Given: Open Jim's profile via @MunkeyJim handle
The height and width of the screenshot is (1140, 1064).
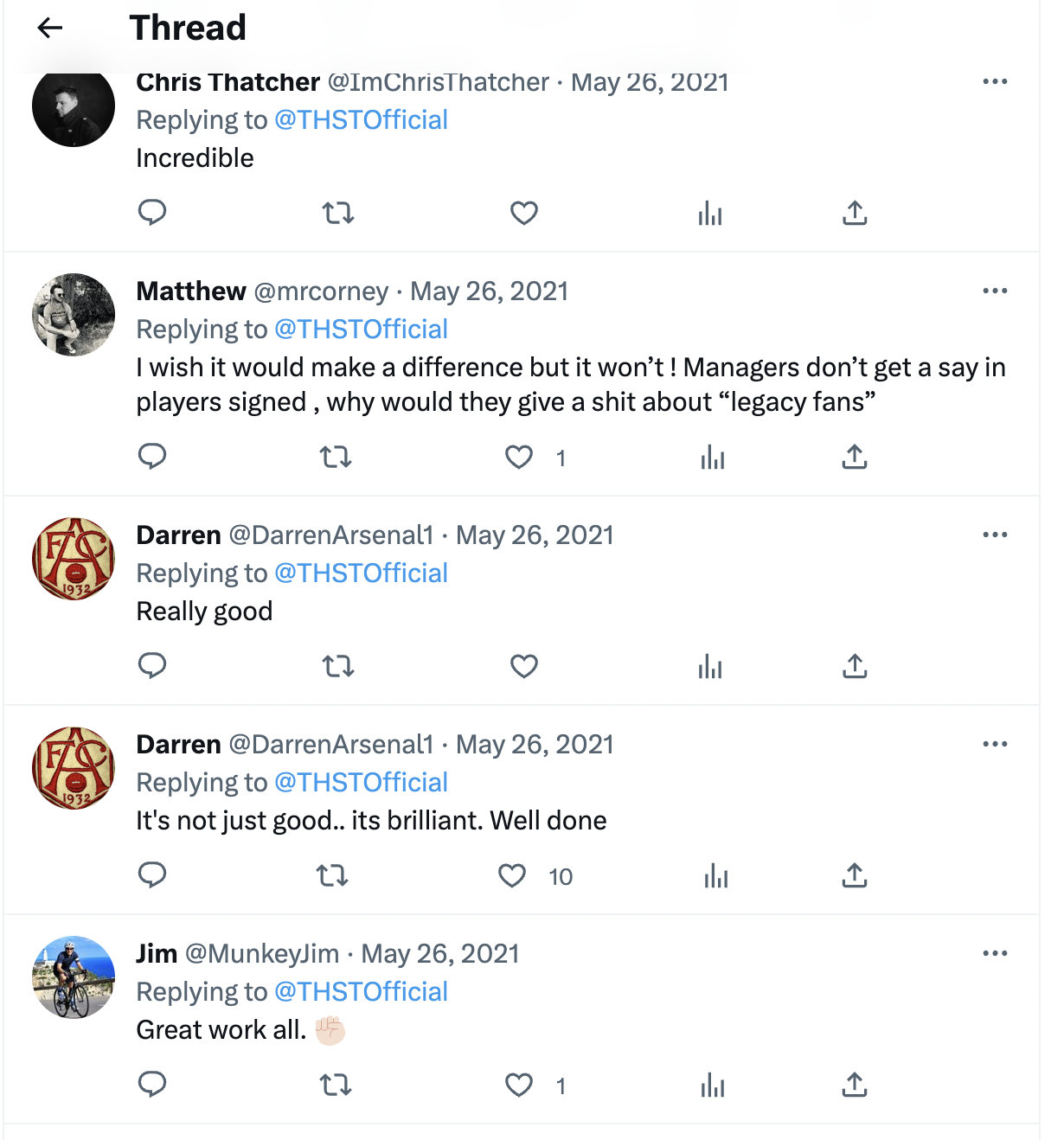Looking at the screenshot, I should [x=262, y=953].
